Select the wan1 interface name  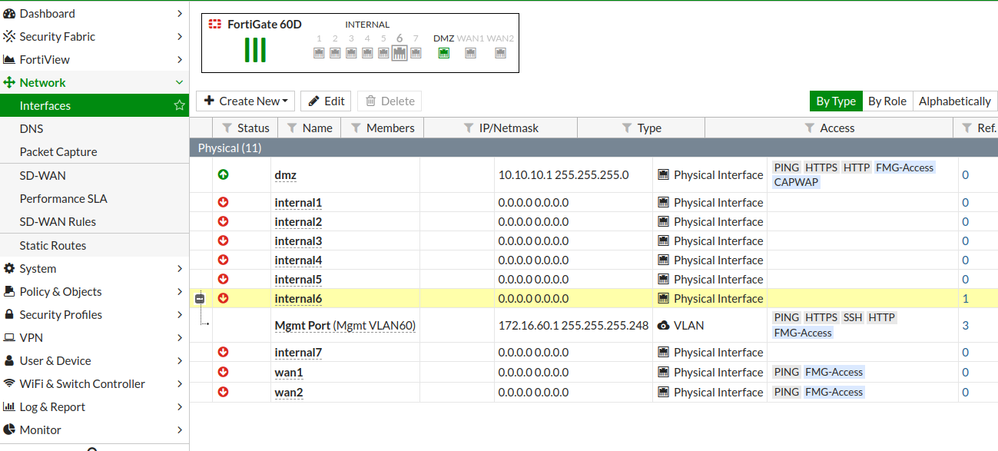288,372
